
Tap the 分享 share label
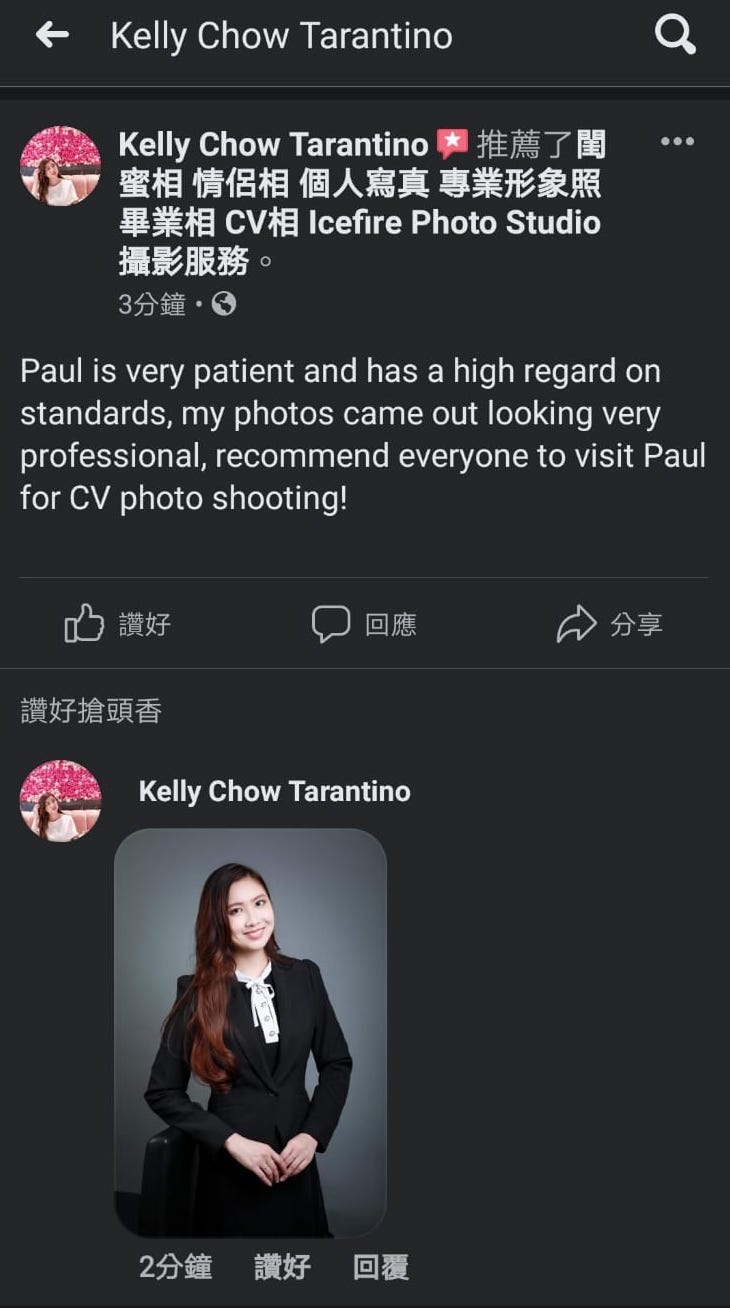[x=636, y=625]
